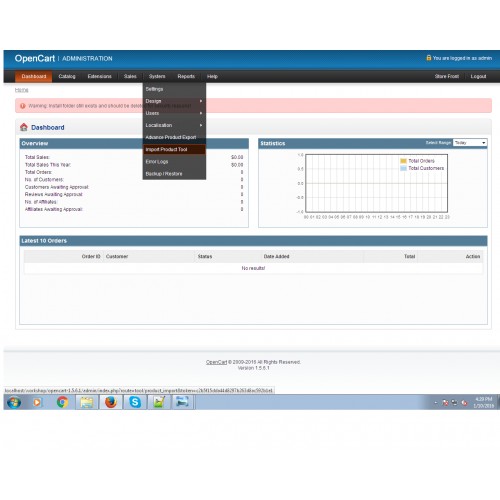
Task: Select Import Product Tool menu item
Action: coord(174,149)
